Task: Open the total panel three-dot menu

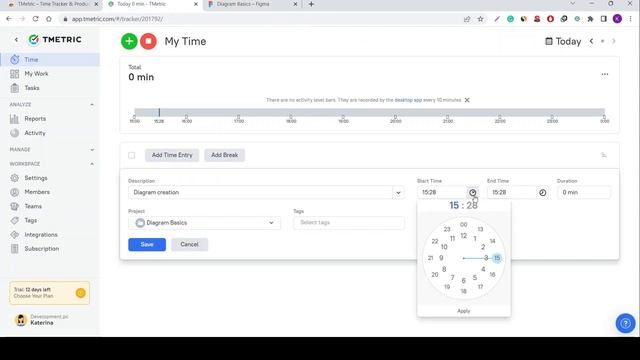Action: coord(605,74)
